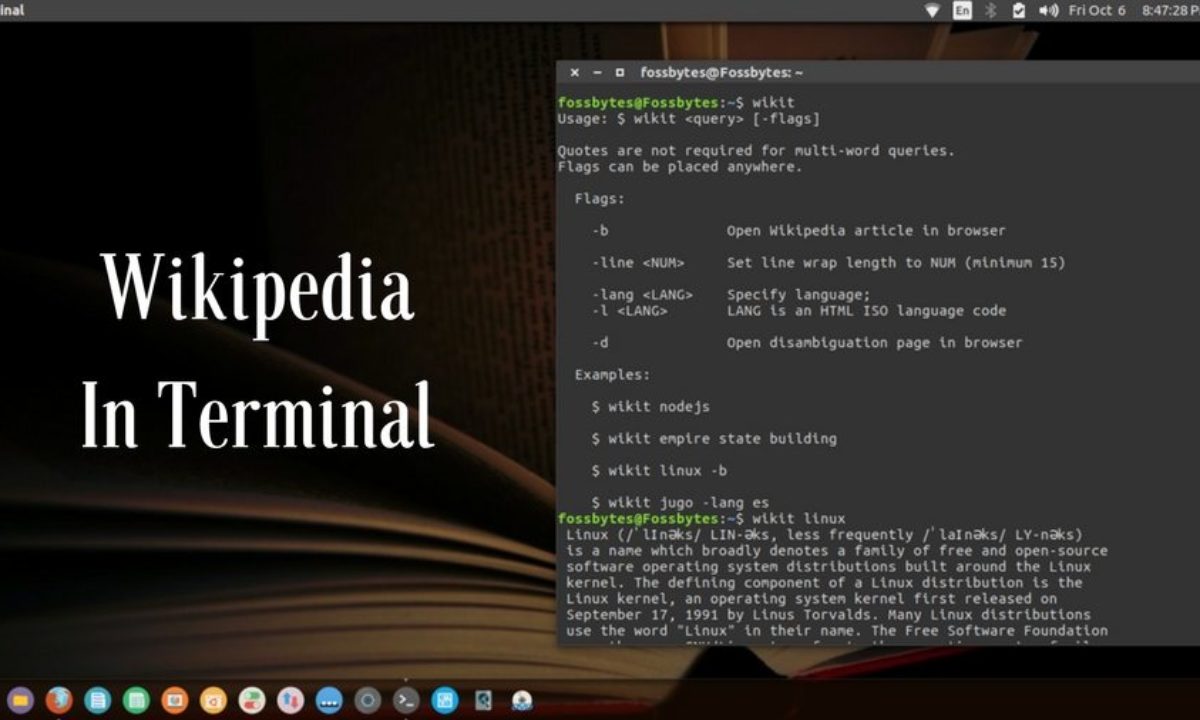Open the teal text document app in the dock

point(97,700)
